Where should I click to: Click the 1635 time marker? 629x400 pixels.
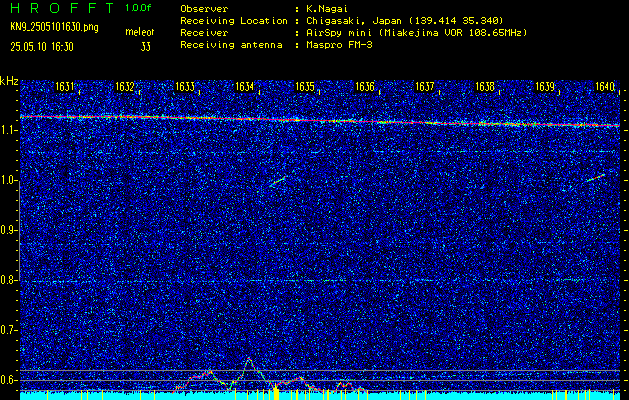click(305, 87)
